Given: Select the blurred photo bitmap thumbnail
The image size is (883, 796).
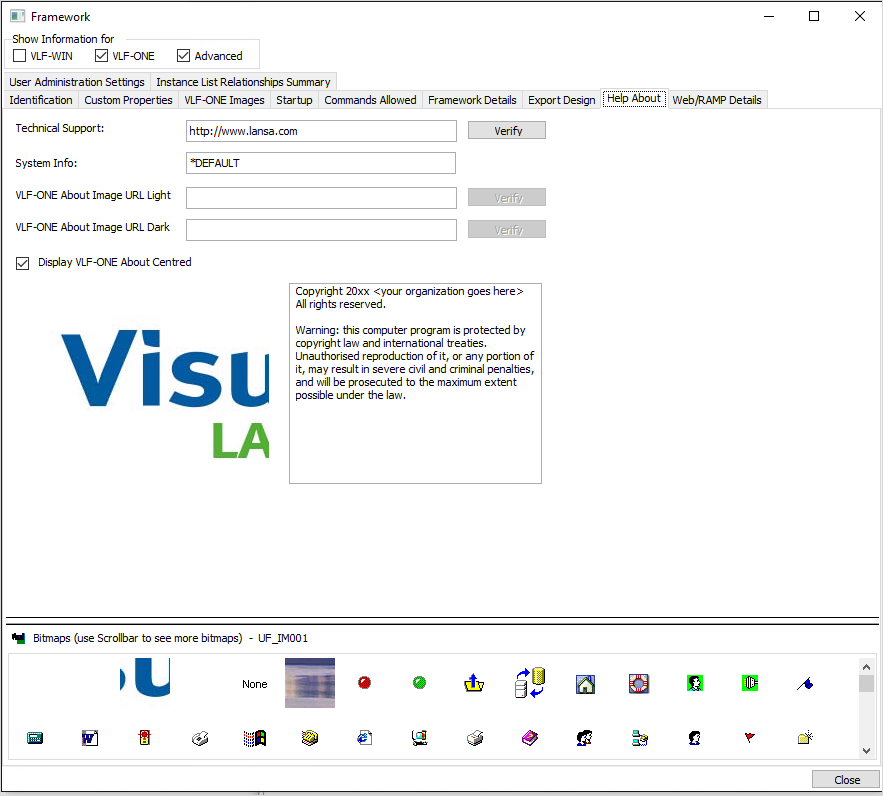Looking at the screenshot, I should [310, 683].
